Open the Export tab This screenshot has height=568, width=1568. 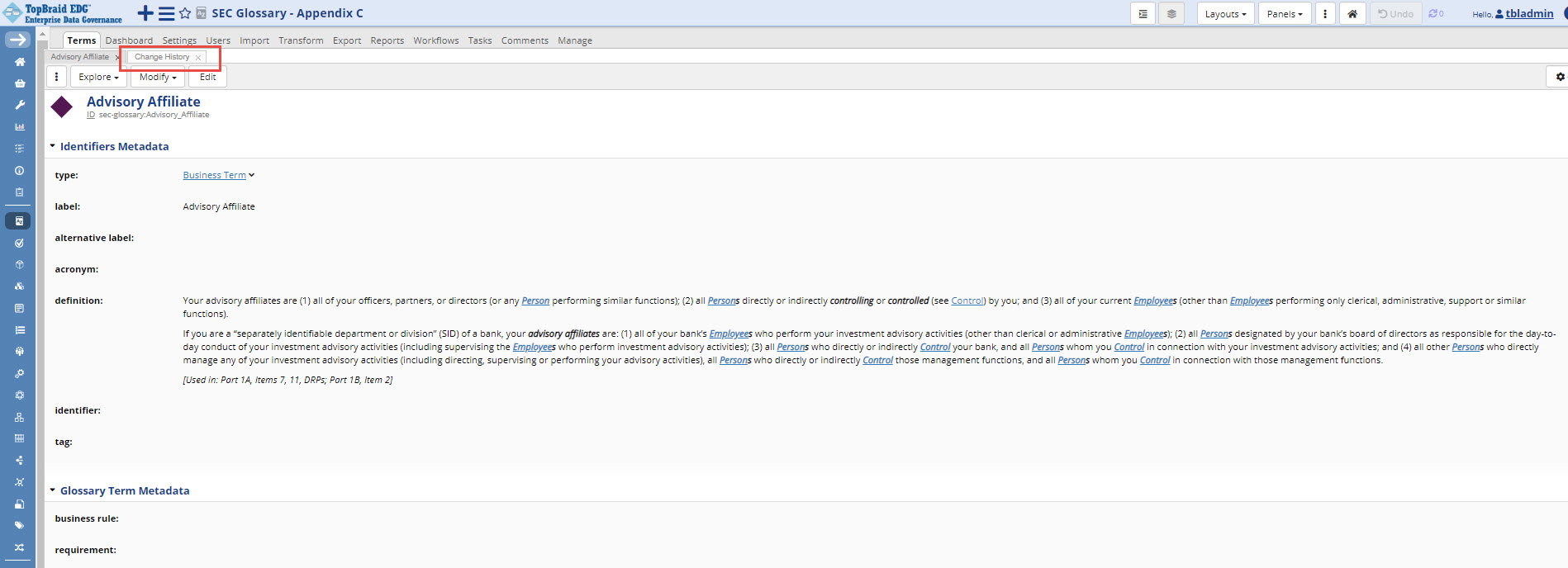(x=347, y=40)
